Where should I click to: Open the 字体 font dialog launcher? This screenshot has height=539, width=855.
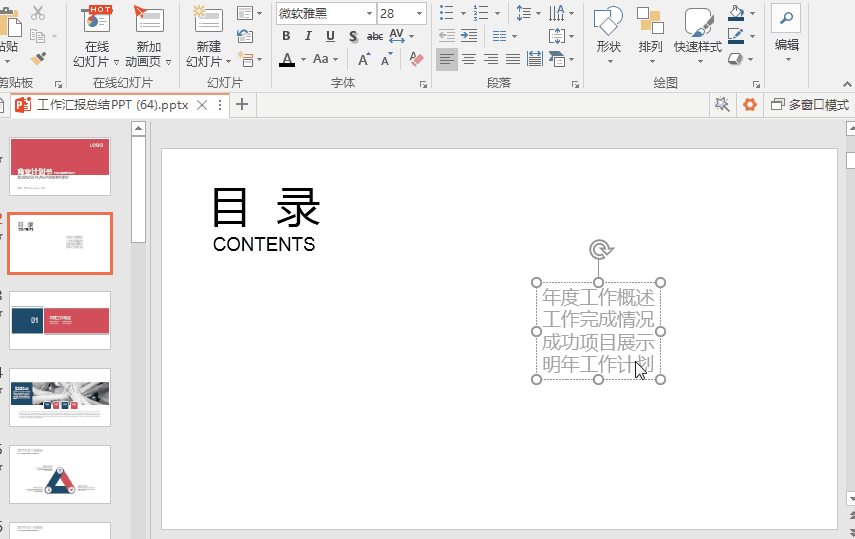tap(423, 85)
